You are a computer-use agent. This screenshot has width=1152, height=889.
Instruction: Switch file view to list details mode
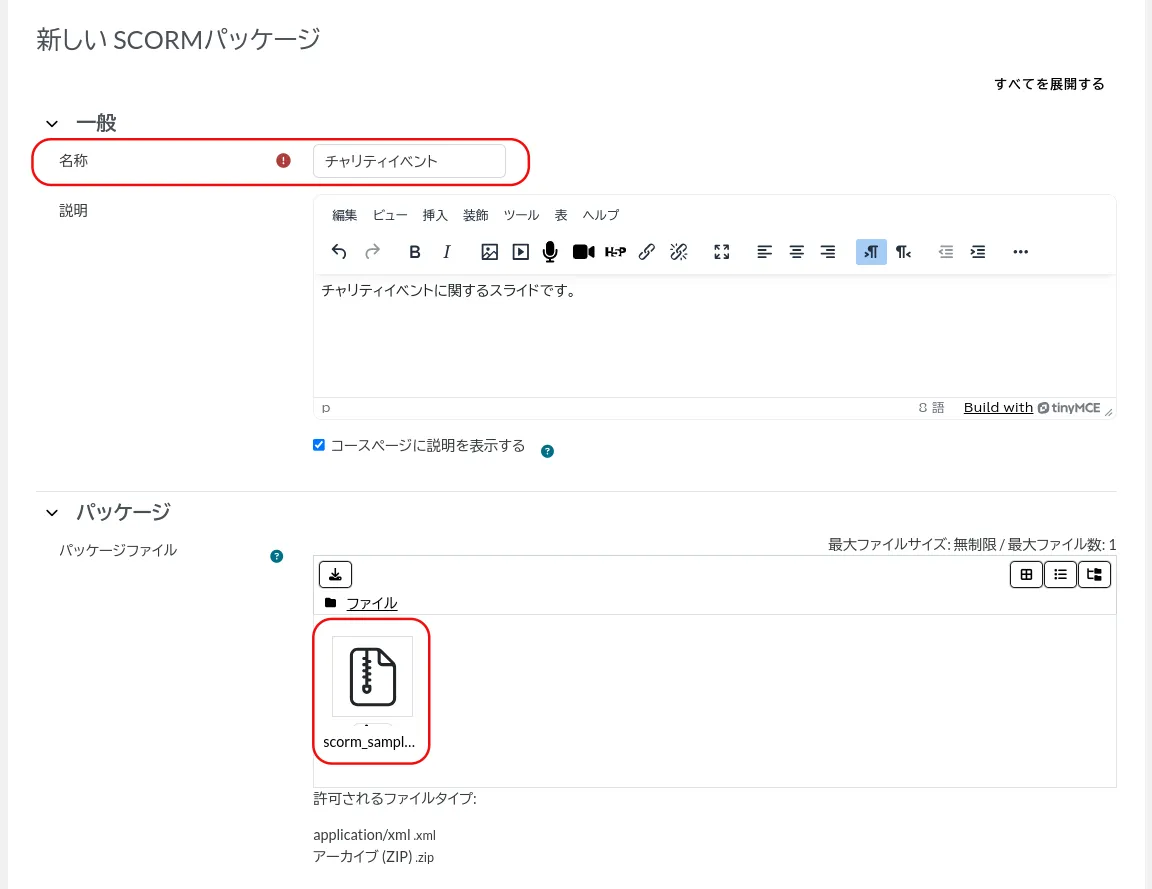(x=1060, y=574)
